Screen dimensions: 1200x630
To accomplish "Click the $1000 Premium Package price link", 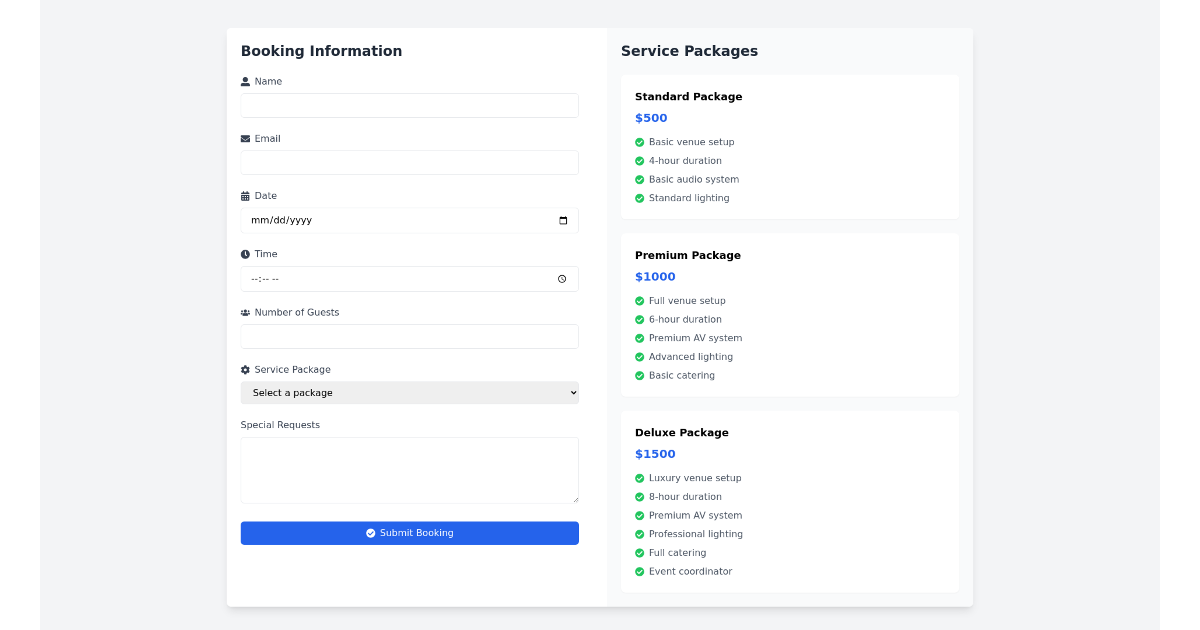I will coord(655,276).
